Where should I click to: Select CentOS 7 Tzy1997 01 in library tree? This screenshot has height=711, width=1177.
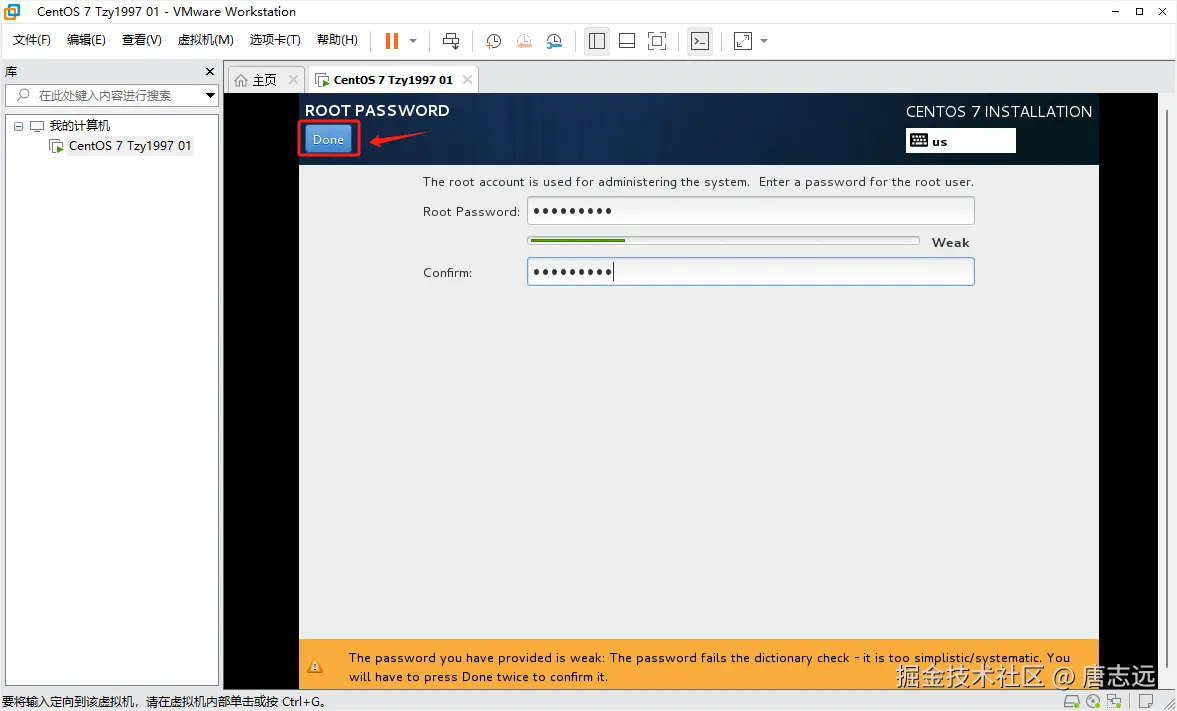[130, 146]
